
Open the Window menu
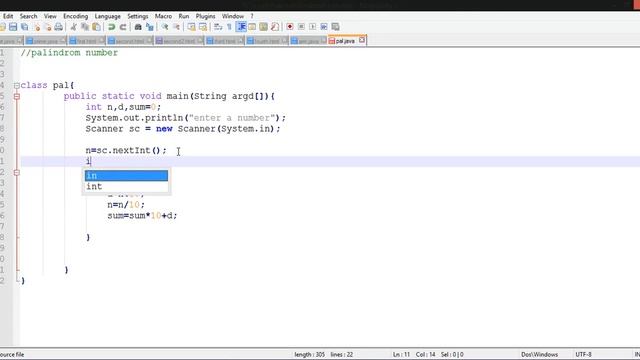[233, 16]
